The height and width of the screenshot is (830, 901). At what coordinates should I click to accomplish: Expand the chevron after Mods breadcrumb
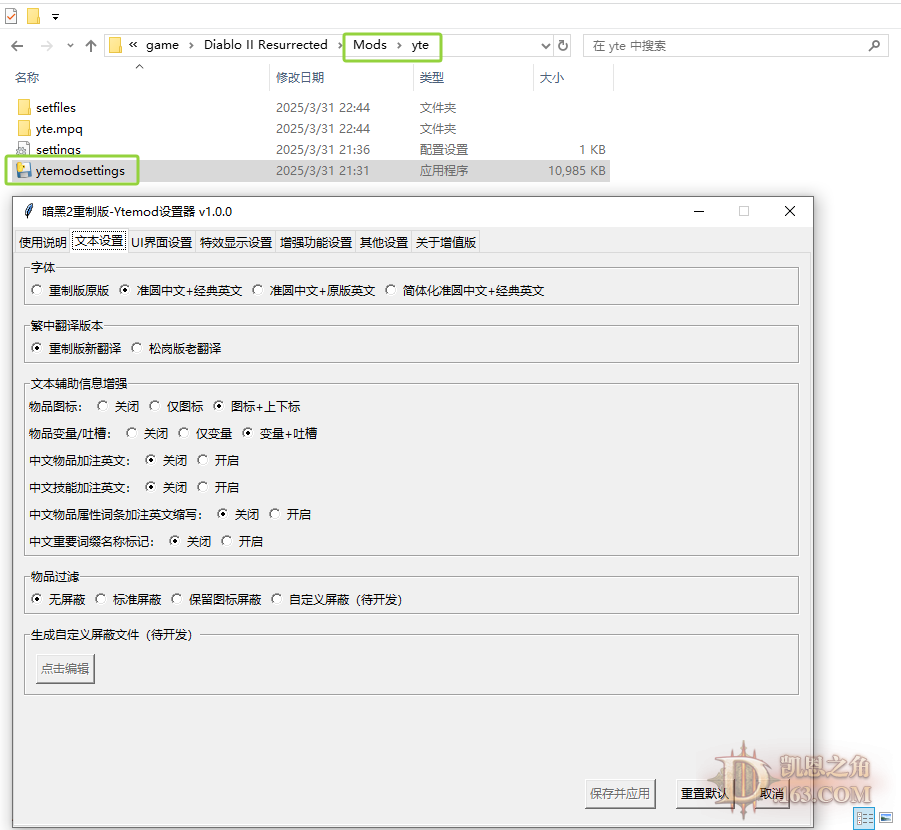pos(399,45)
